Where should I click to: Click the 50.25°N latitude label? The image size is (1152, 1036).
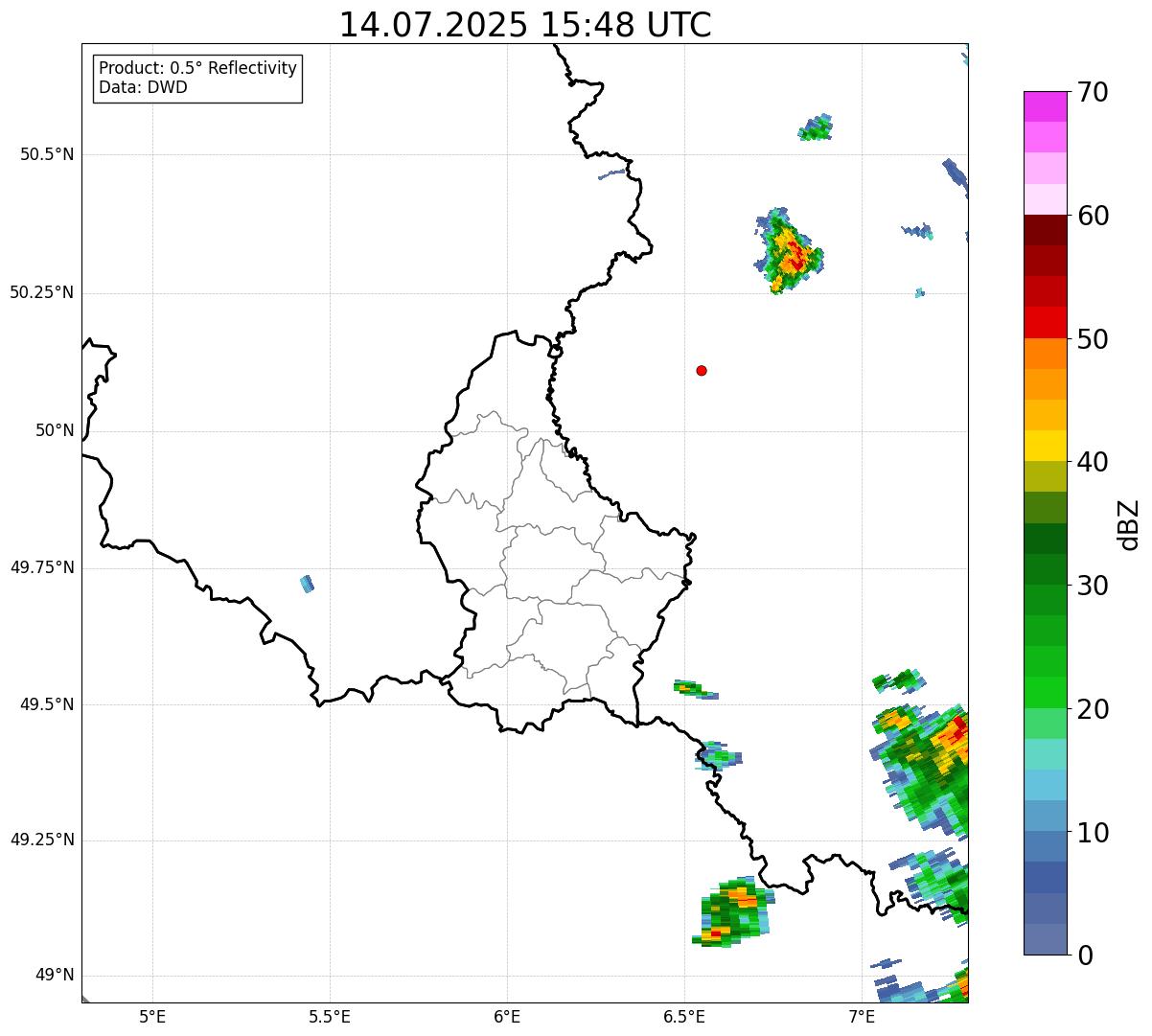click(42, 292)
